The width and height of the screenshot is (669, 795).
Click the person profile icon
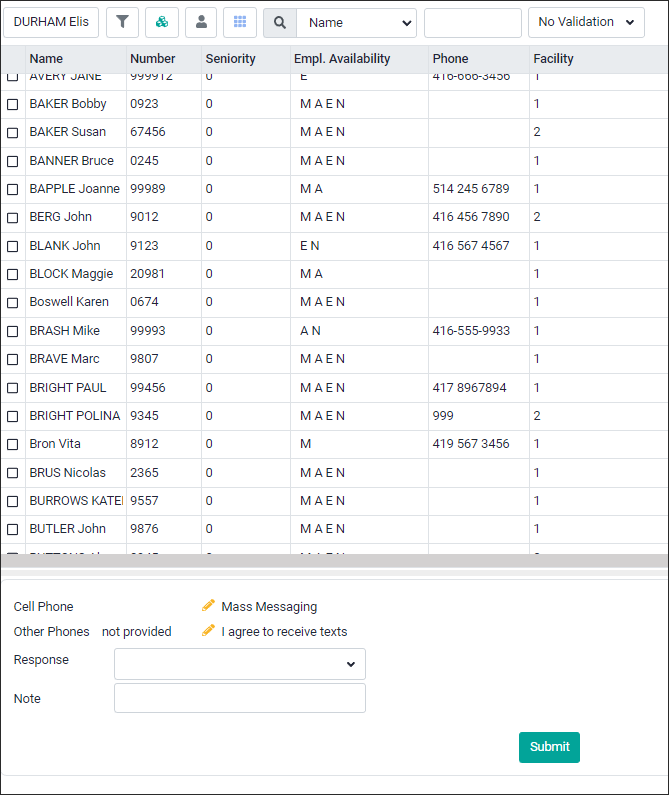(x=201, y=22)
